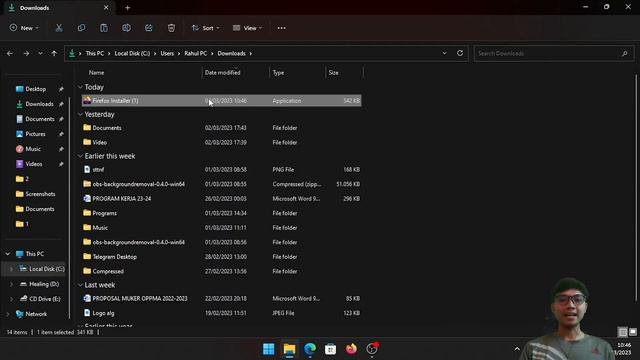Launch Firefox from taskbar

pos(351,349)
